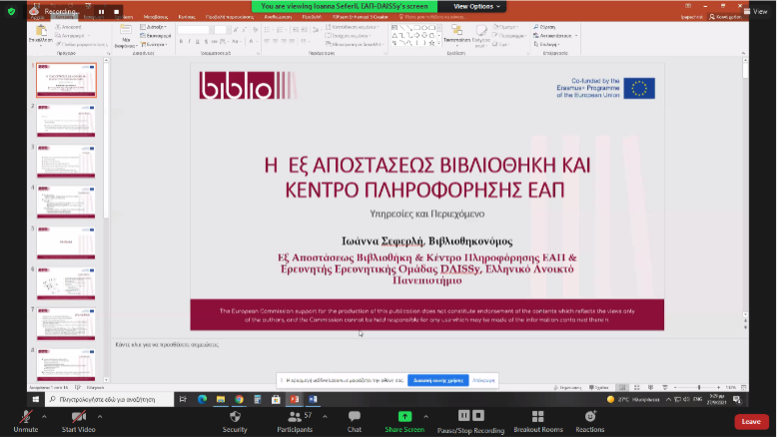Viewport: 779px width, 440px height.
Task: Click Quick Styles button
Action: [x=481, y=36]
